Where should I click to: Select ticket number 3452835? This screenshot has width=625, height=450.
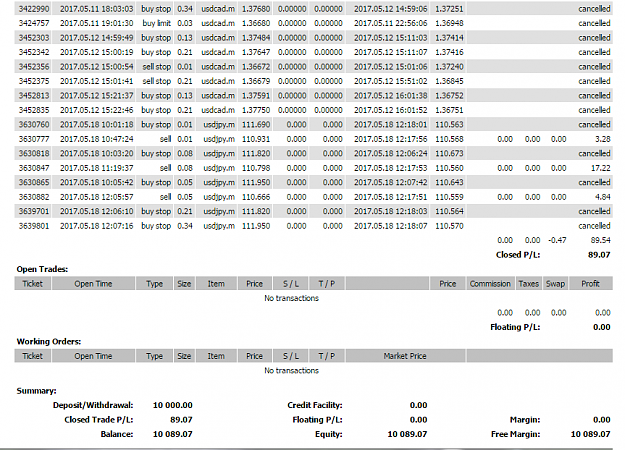tap(34, 110)
